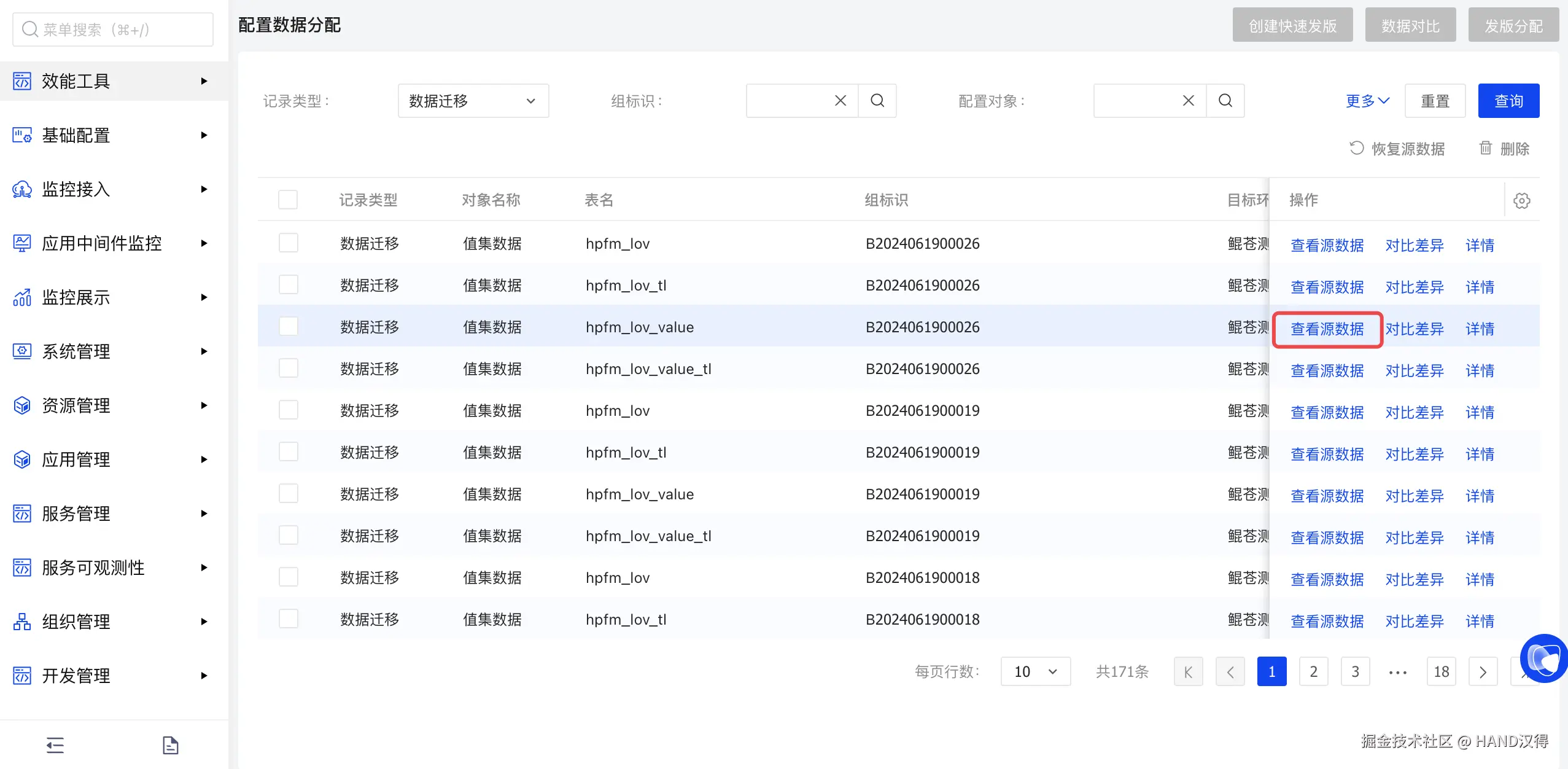Expand the 更多 filter options

1367,101
